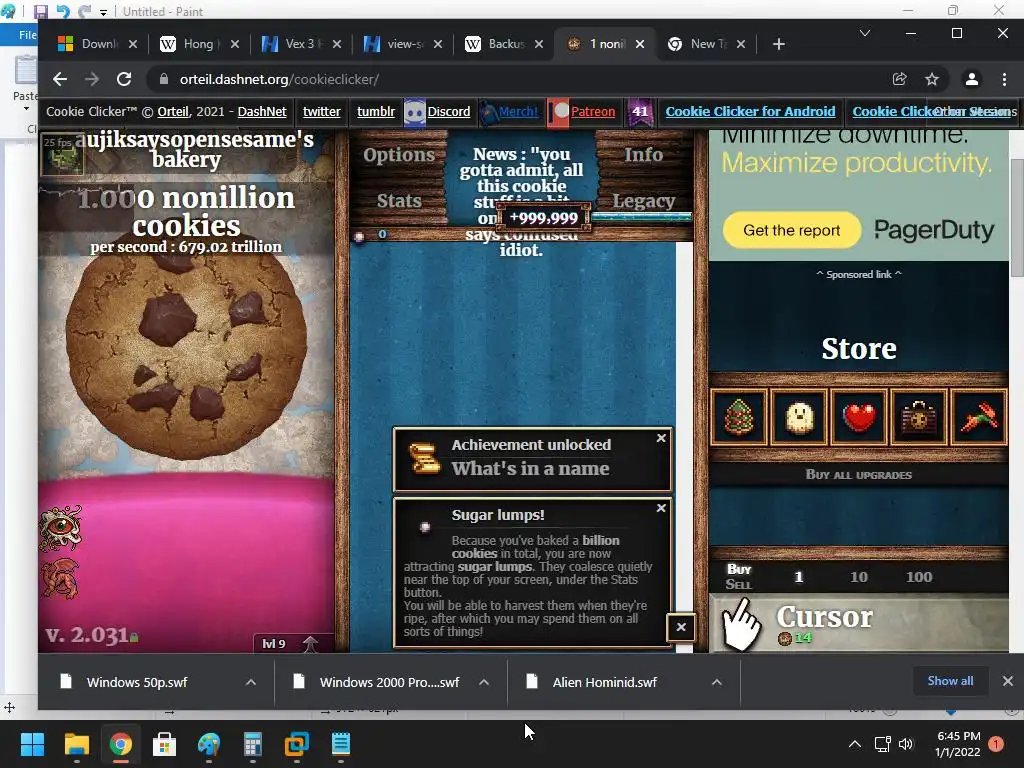Viewport: 1024px width, 768px height.
Task: Open the Info menu
Action: pyautogui.click(x=643, y=155)
